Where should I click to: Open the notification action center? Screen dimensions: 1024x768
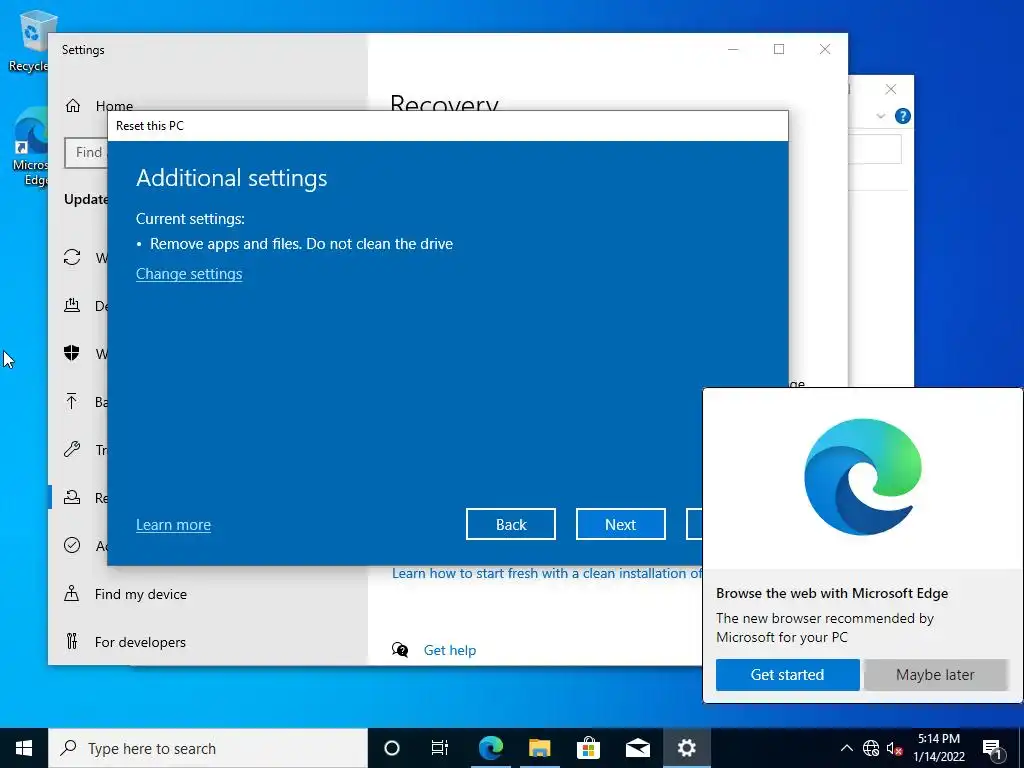(992, 748)
